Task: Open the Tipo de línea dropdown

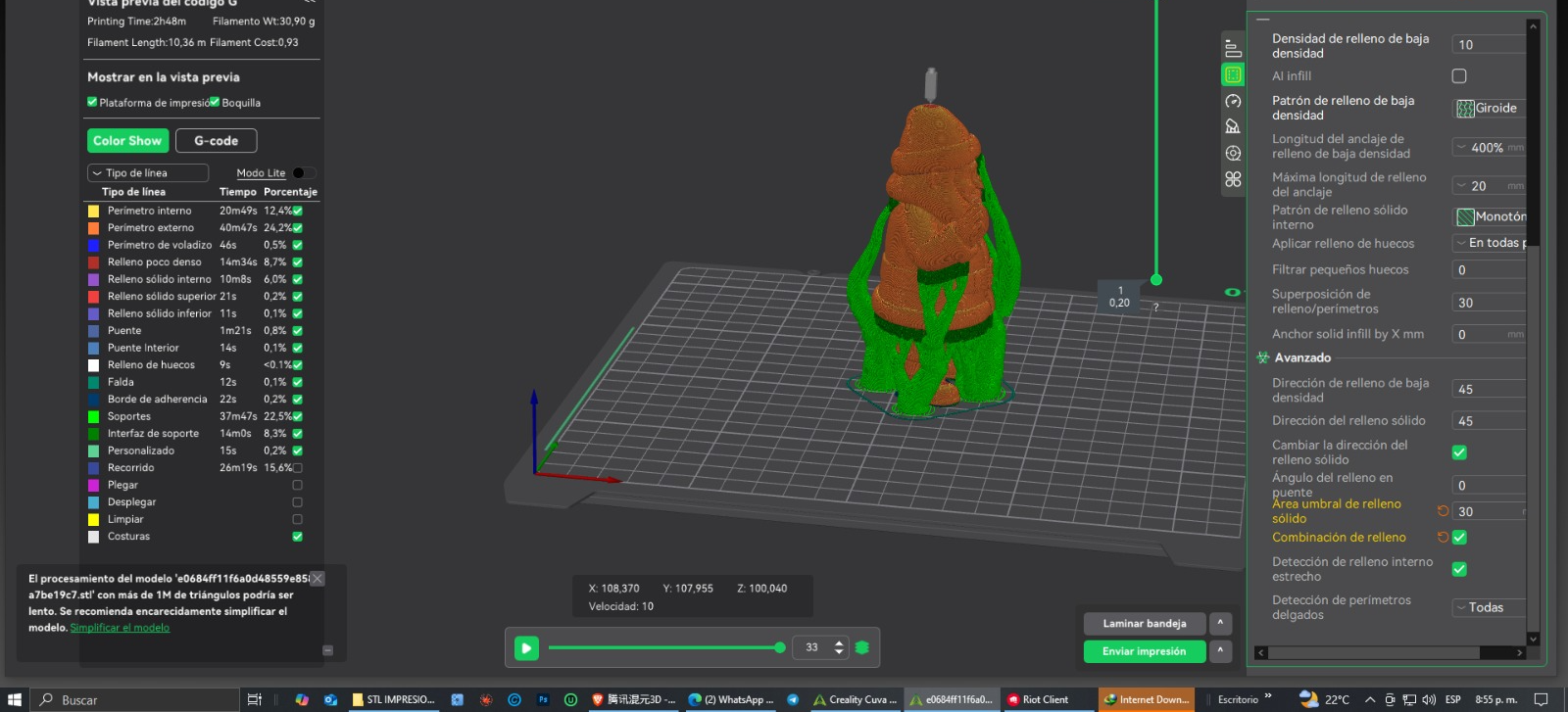Action: click(148, 173)
